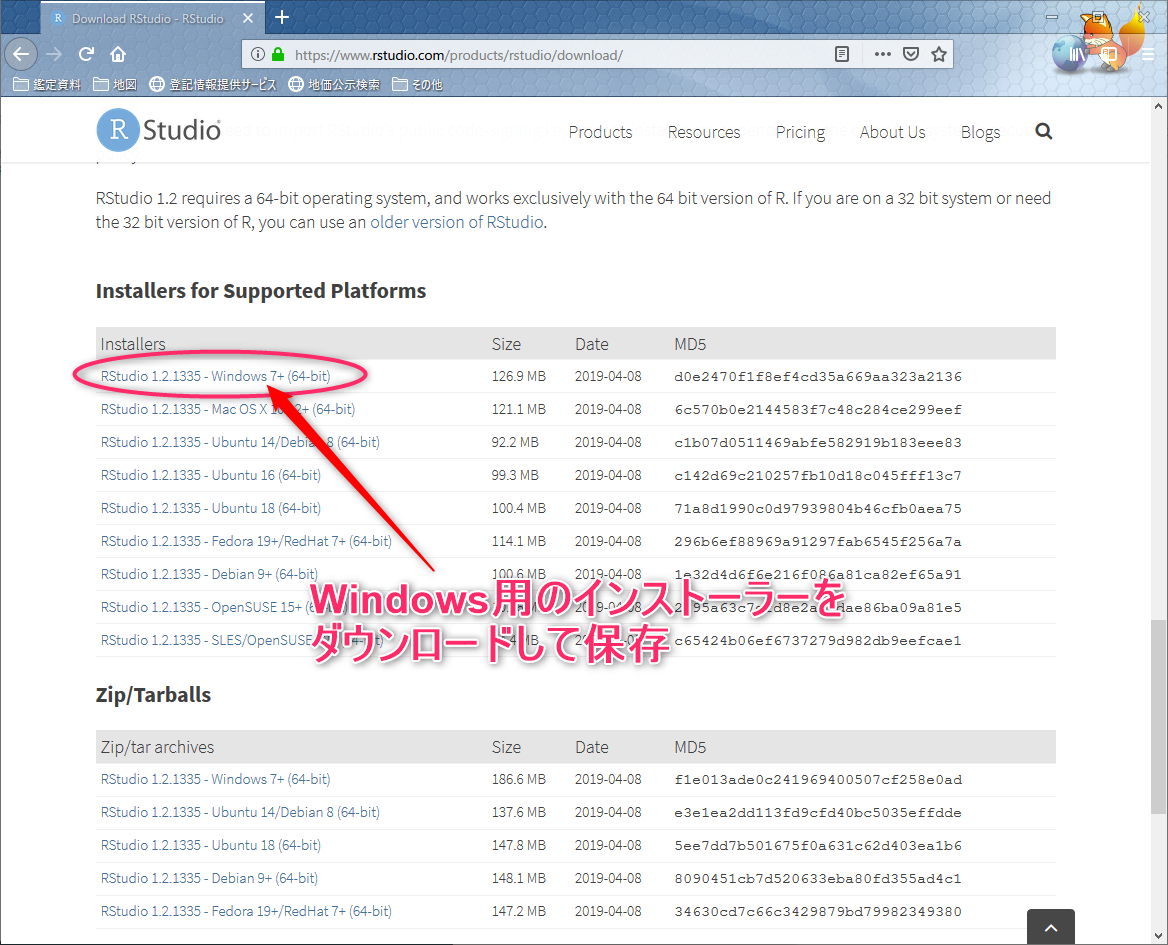Open the Resources menu
1168x945 pixels.
coord(704,132)
